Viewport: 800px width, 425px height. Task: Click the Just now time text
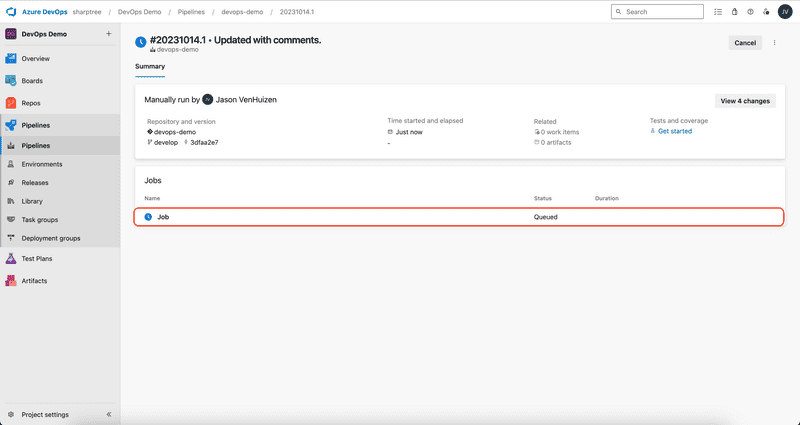[x=409, y=132]
